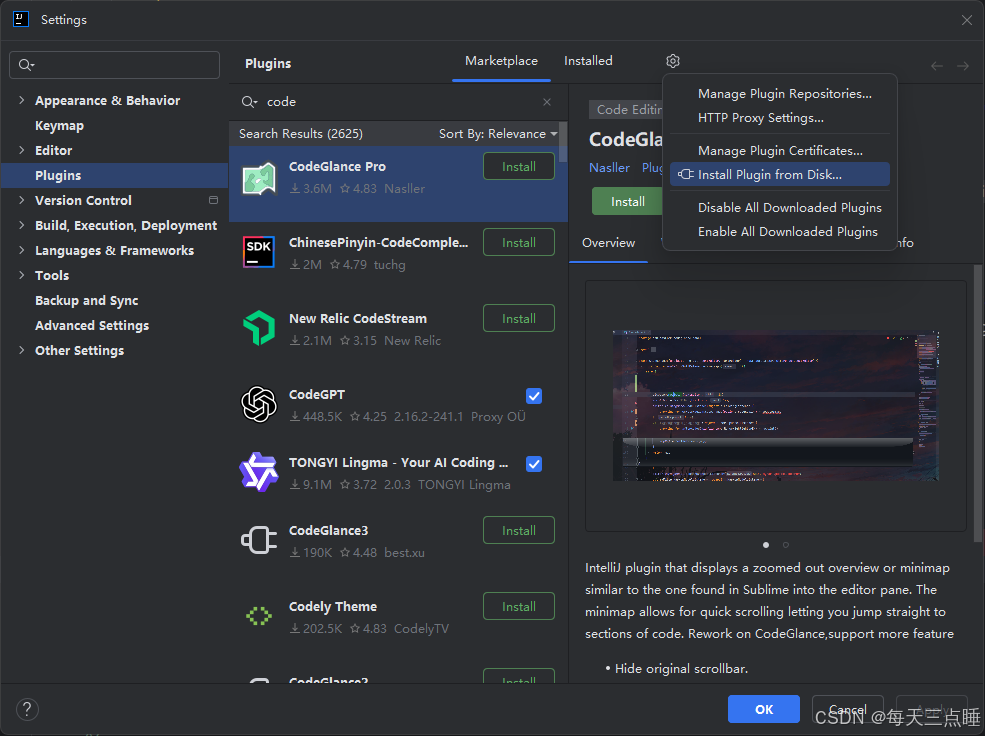
Task: Click the plugin search magnifier icon
Action: click(x=249, y=102)
